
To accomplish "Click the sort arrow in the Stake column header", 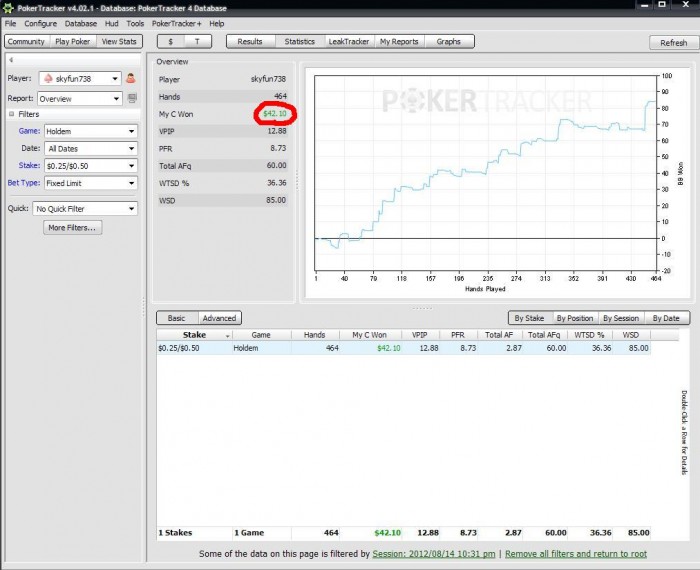I will 228,336.
